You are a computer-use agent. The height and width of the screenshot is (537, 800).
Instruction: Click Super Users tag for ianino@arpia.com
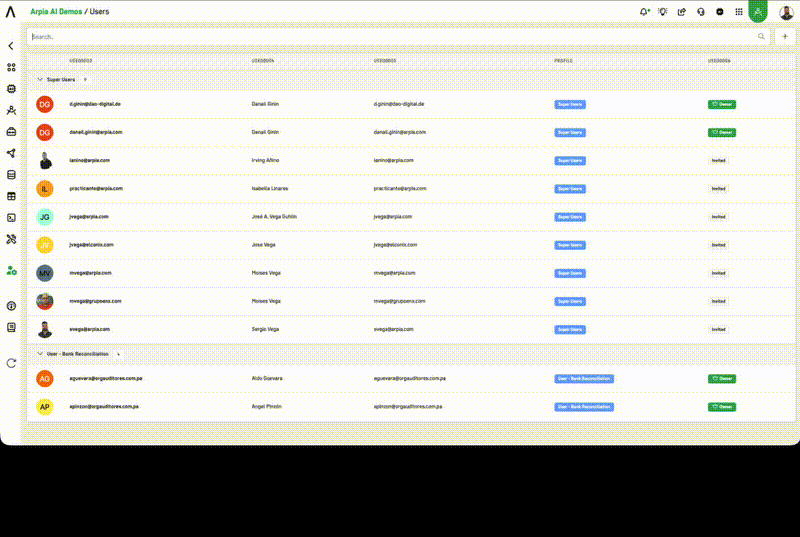coord(570,160)
